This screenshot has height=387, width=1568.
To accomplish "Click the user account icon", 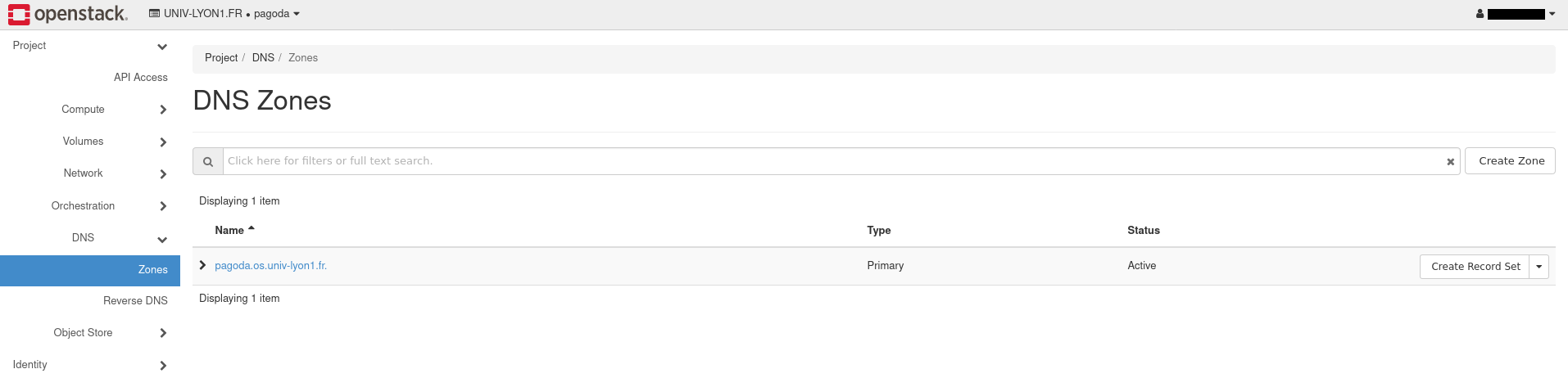I will 1480,14.
